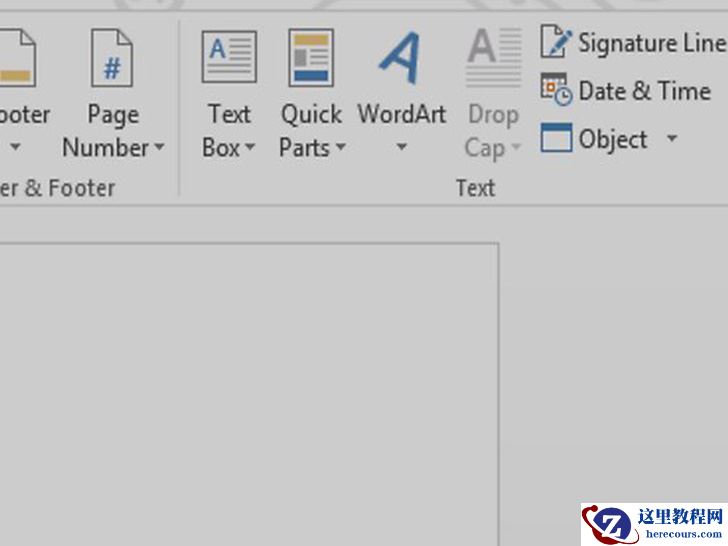Click the Footer page icon

pos(16,58)
